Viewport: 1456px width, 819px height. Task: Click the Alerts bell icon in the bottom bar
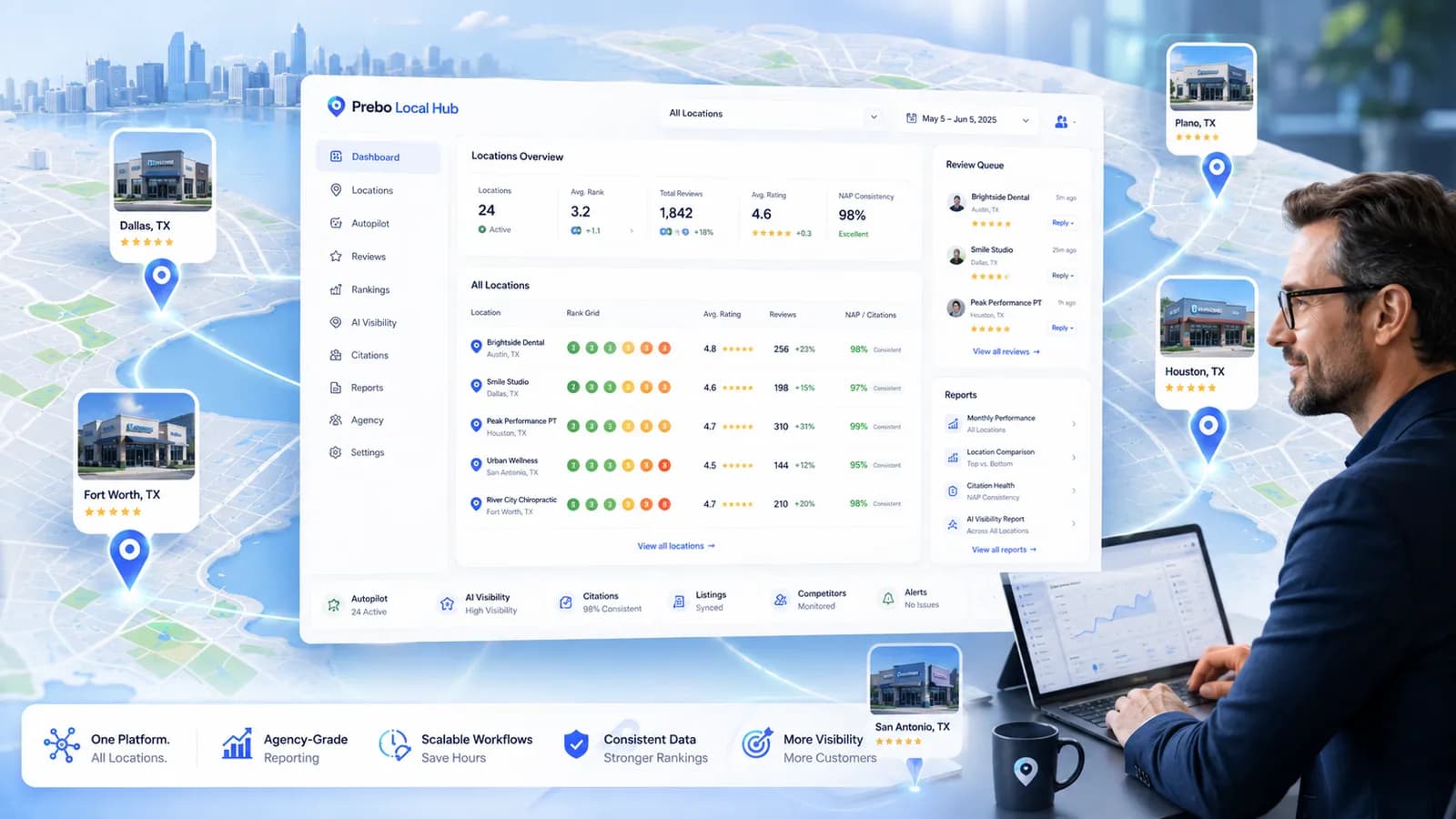point(888,598)
